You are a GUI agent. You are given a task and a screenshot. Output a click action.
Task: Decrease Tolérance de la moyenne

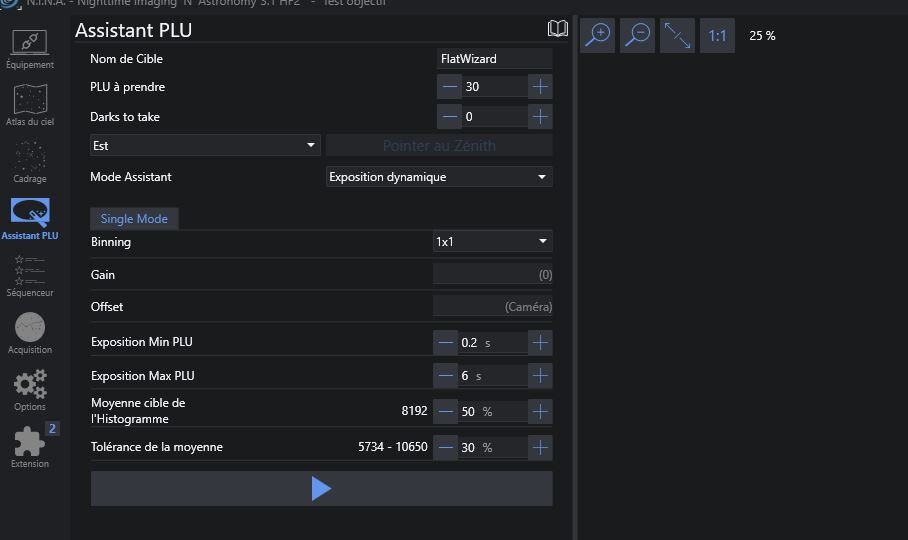(x=445, y=447)
